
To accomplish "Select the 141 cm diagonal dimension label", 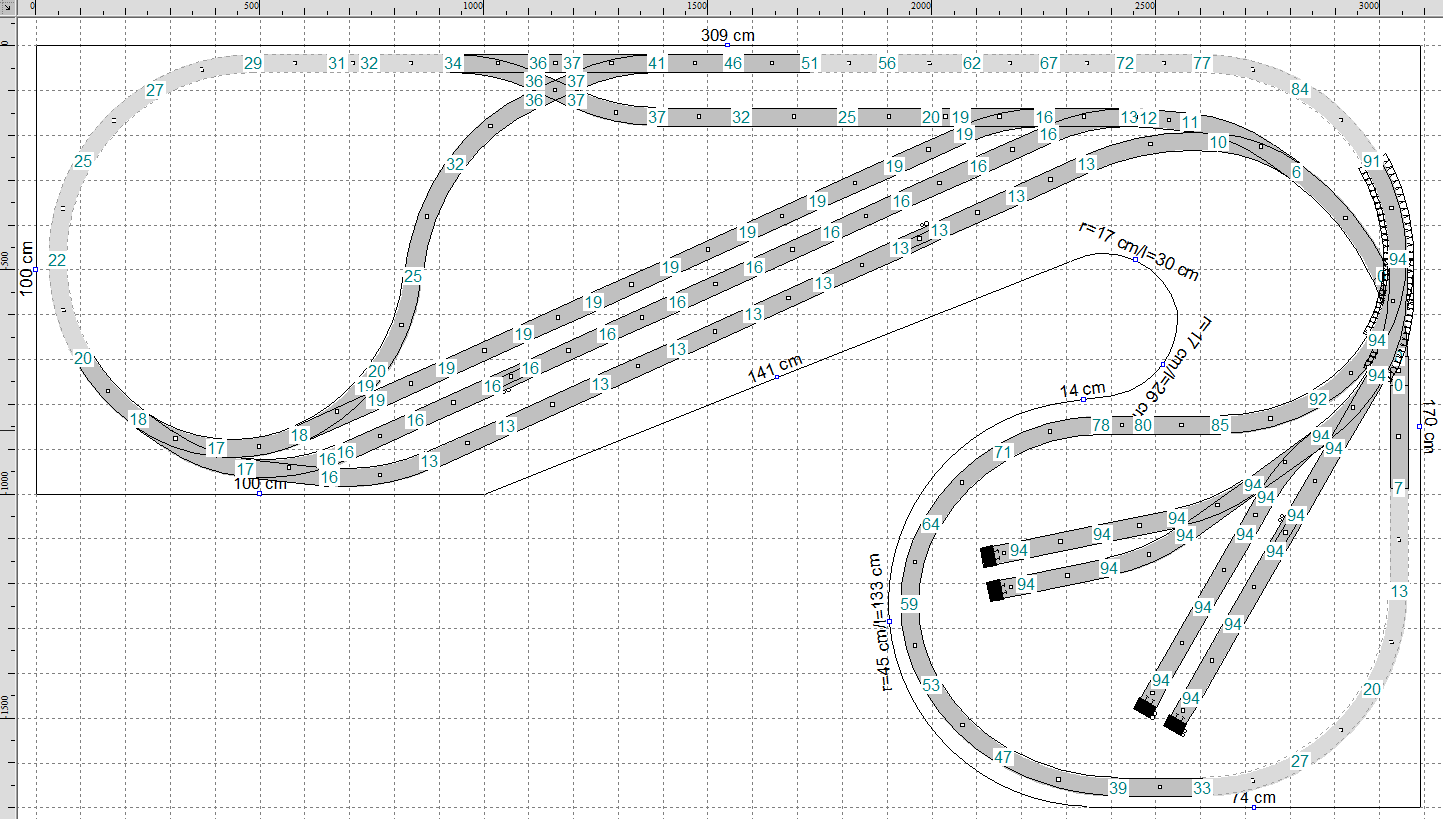I will pyautogui.click(x=775, y=368).
